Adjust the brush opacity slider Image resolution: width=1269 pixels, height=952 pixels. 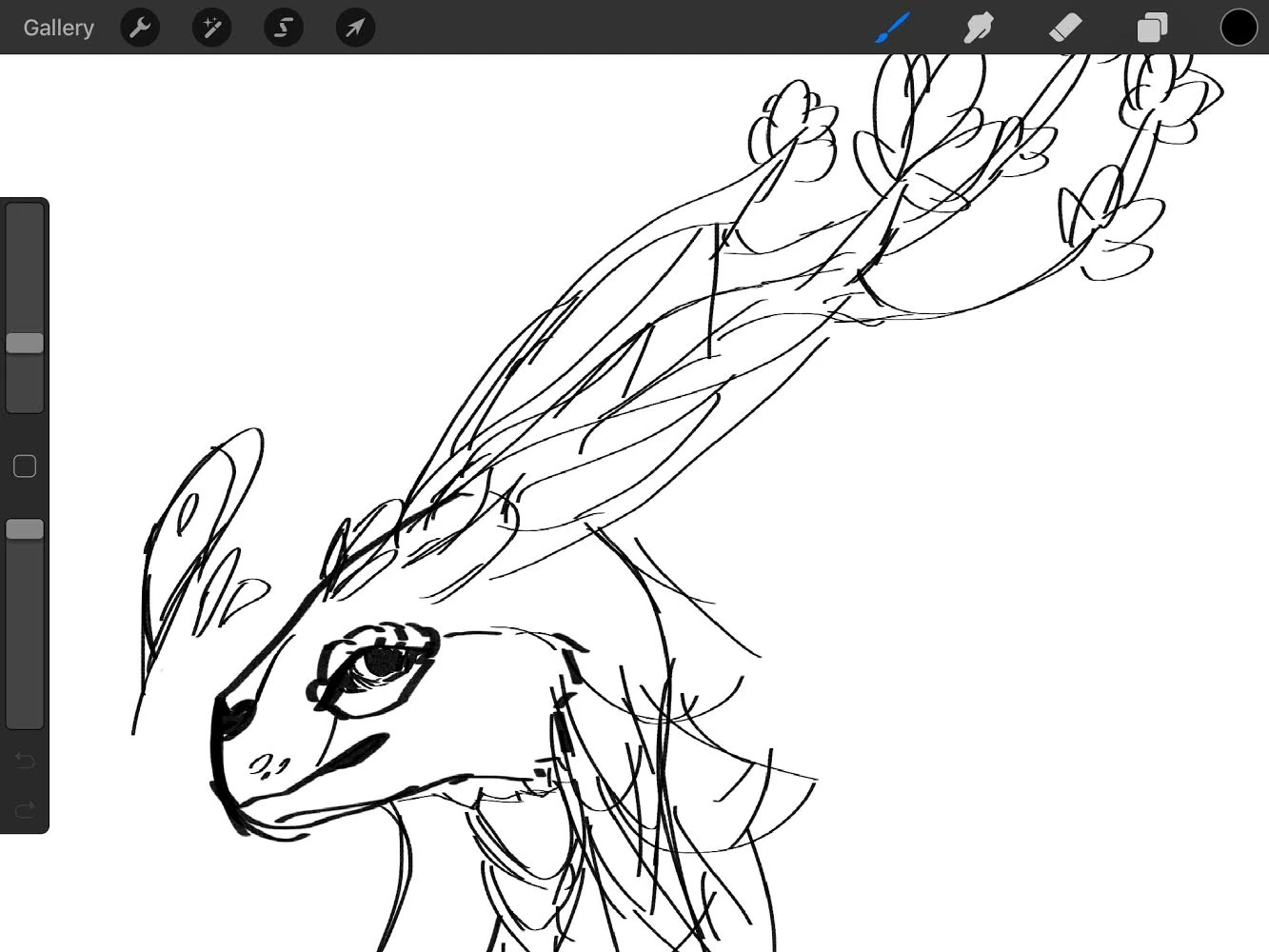coord(25,528)
